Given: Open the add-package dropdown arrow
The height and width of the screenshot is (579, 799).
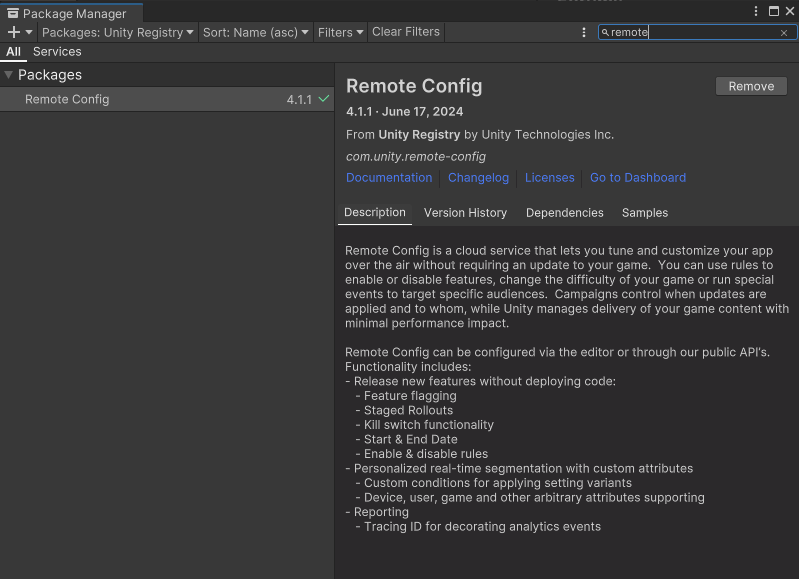Looking at the screenshot, I should point(29,32).
